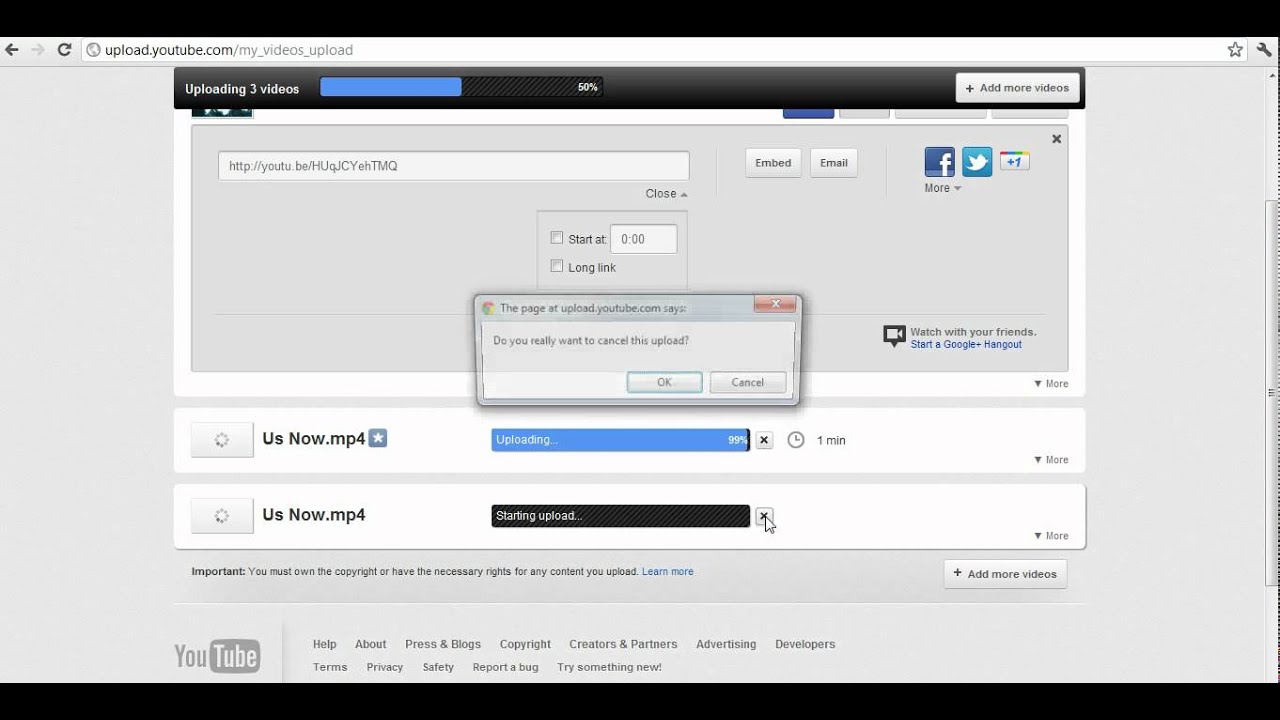Close the confirmation dialog with red X

776,304
